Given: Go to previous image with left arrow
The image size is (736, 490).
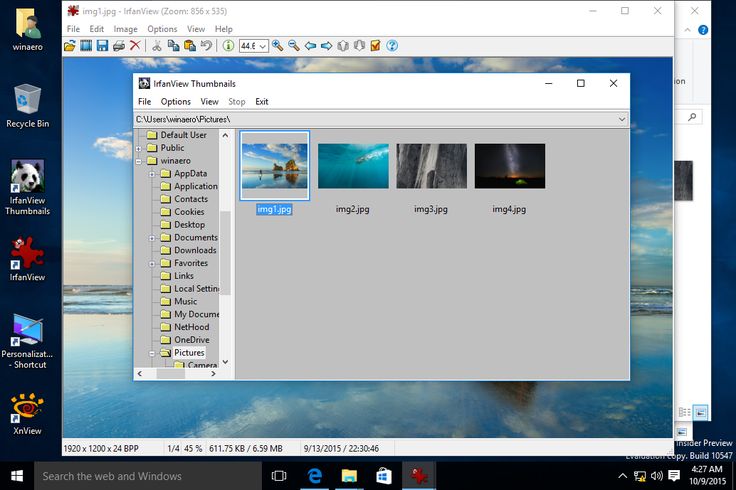Looking at the screenshot, I should click(310, 46).
